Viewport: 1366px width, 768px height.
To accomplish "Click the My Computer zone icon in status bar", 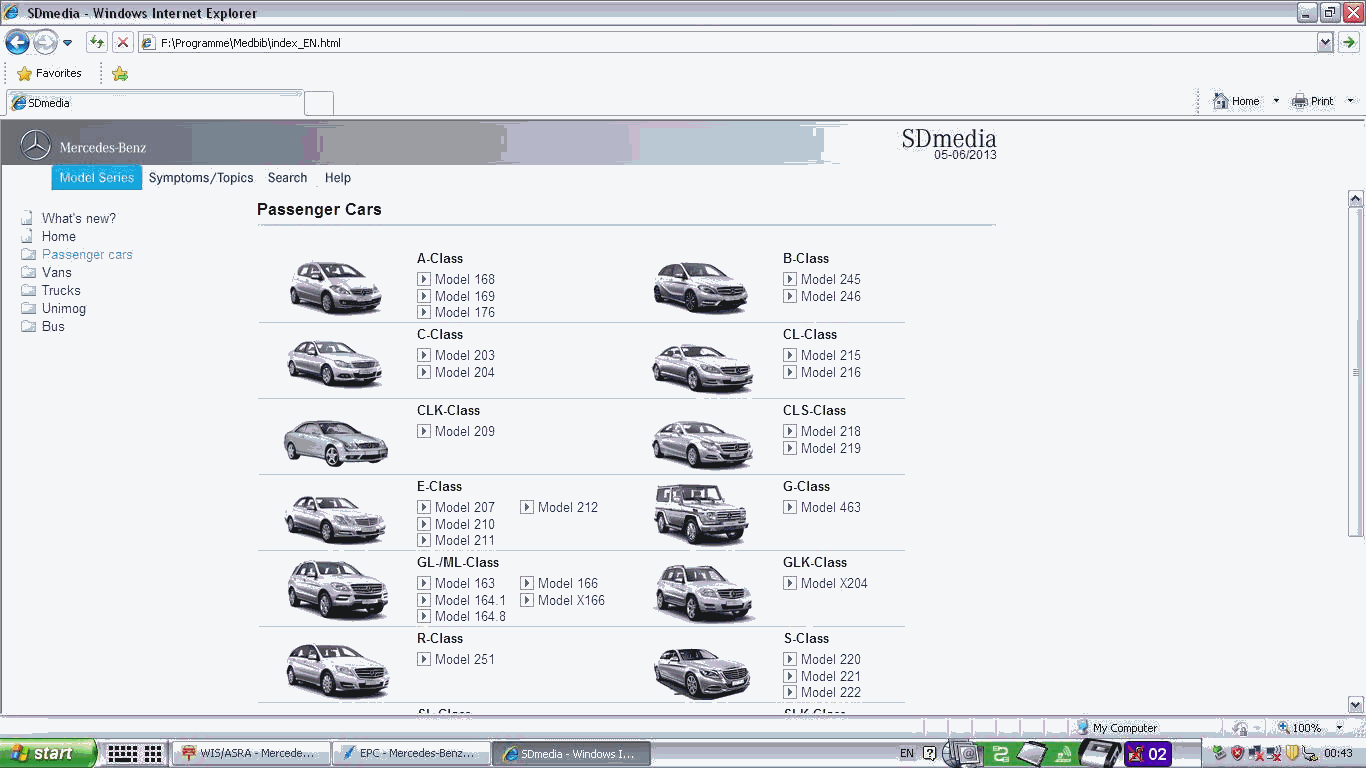I will click(x=1081, y=727).
